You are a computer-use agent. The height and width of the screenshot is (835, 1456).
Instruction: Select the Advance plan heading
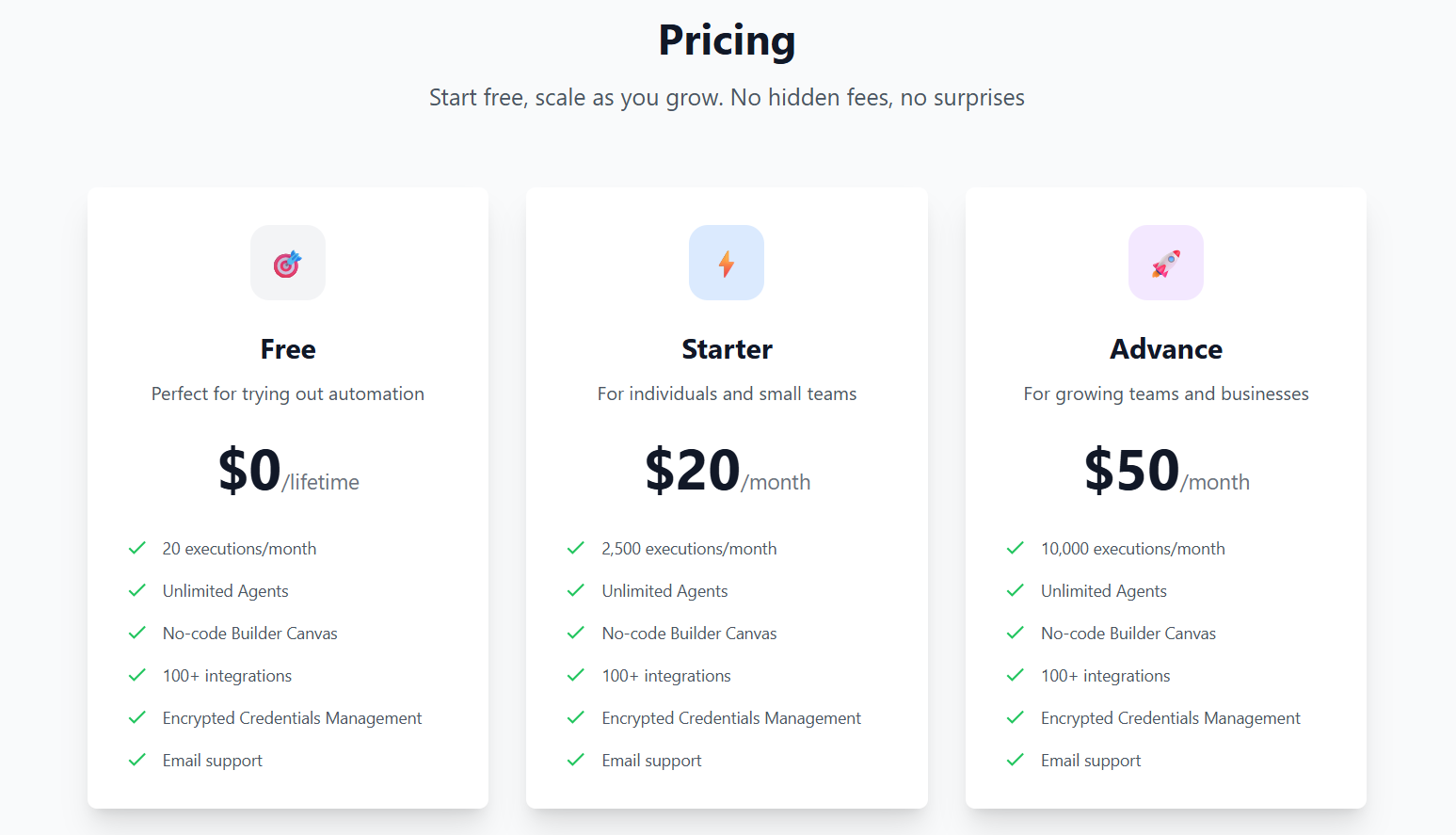[x=1166, y=349]
